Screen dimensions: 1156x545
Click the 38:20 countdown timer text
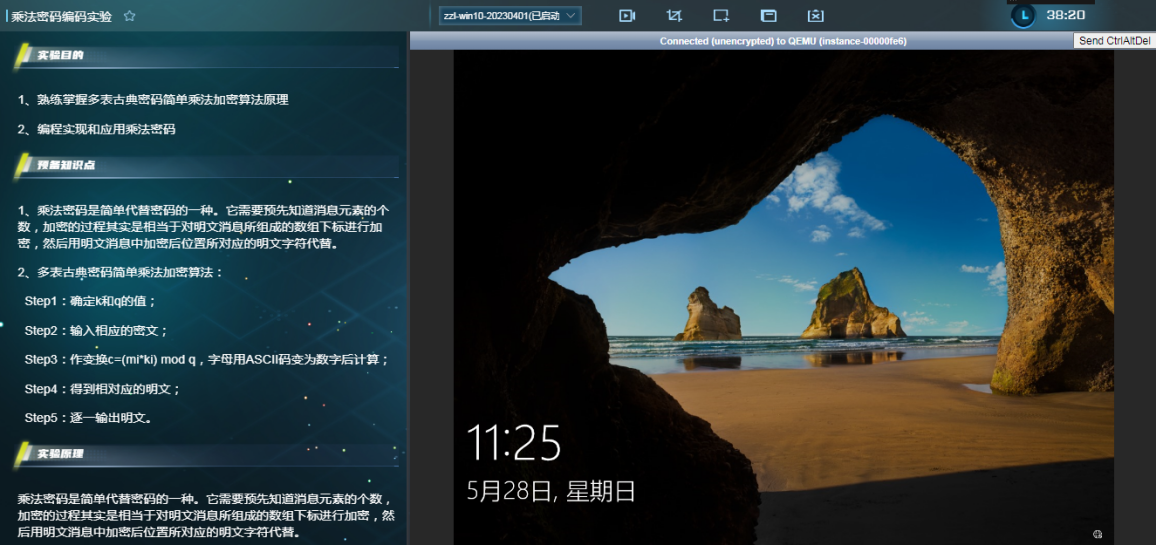coord(1065,15)
